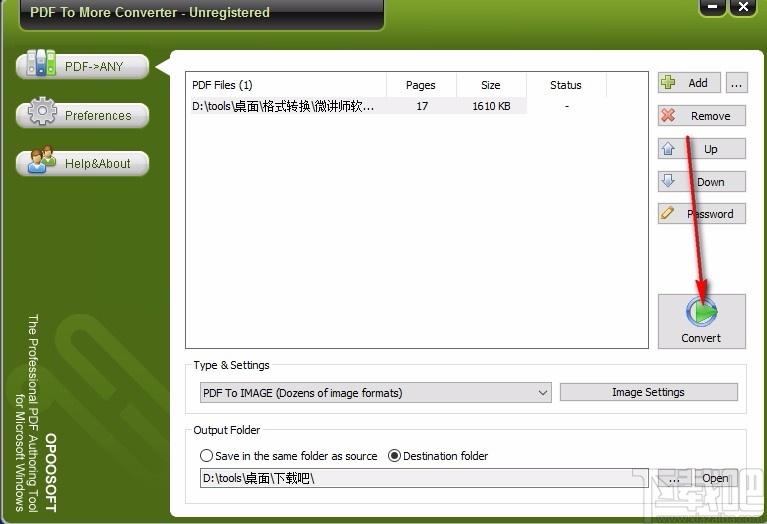Click the people icon on Help&About
Screen dimensions: 767x524
click(42, 159)
